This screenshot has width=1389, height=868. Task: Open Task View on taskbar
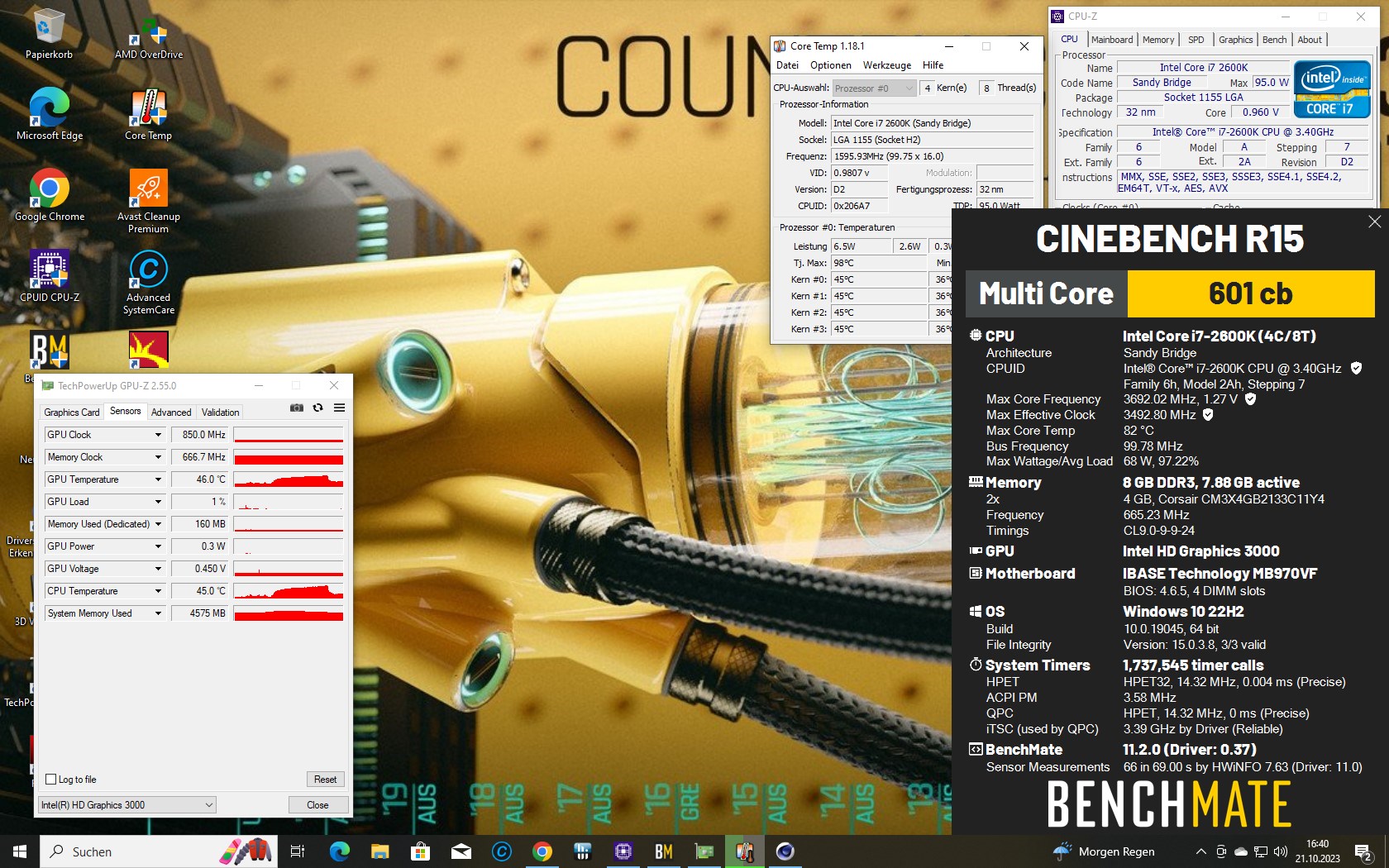point(298,851)
